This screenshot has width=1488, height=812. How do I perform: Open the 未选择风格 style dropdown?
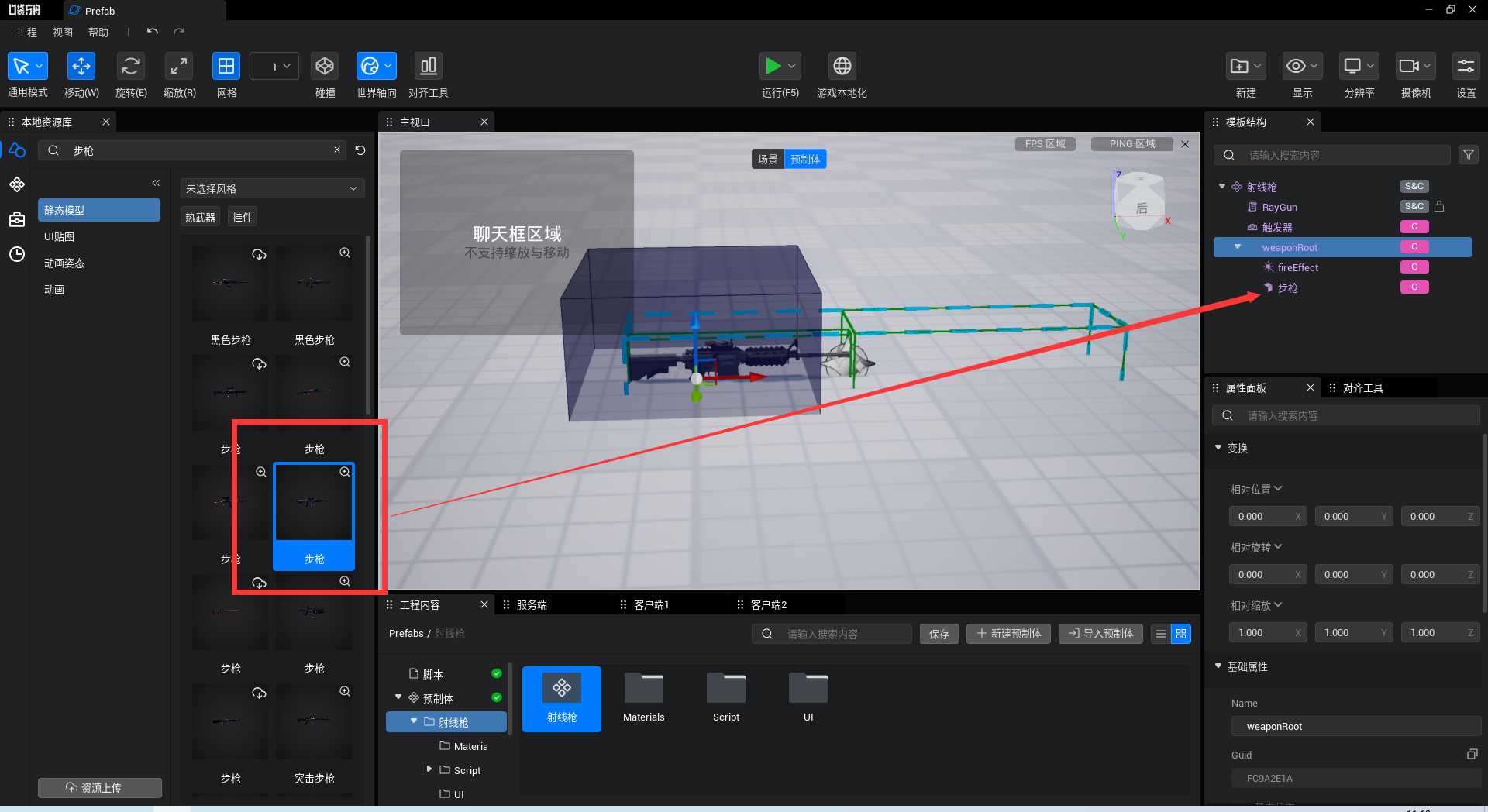(272, 188)
